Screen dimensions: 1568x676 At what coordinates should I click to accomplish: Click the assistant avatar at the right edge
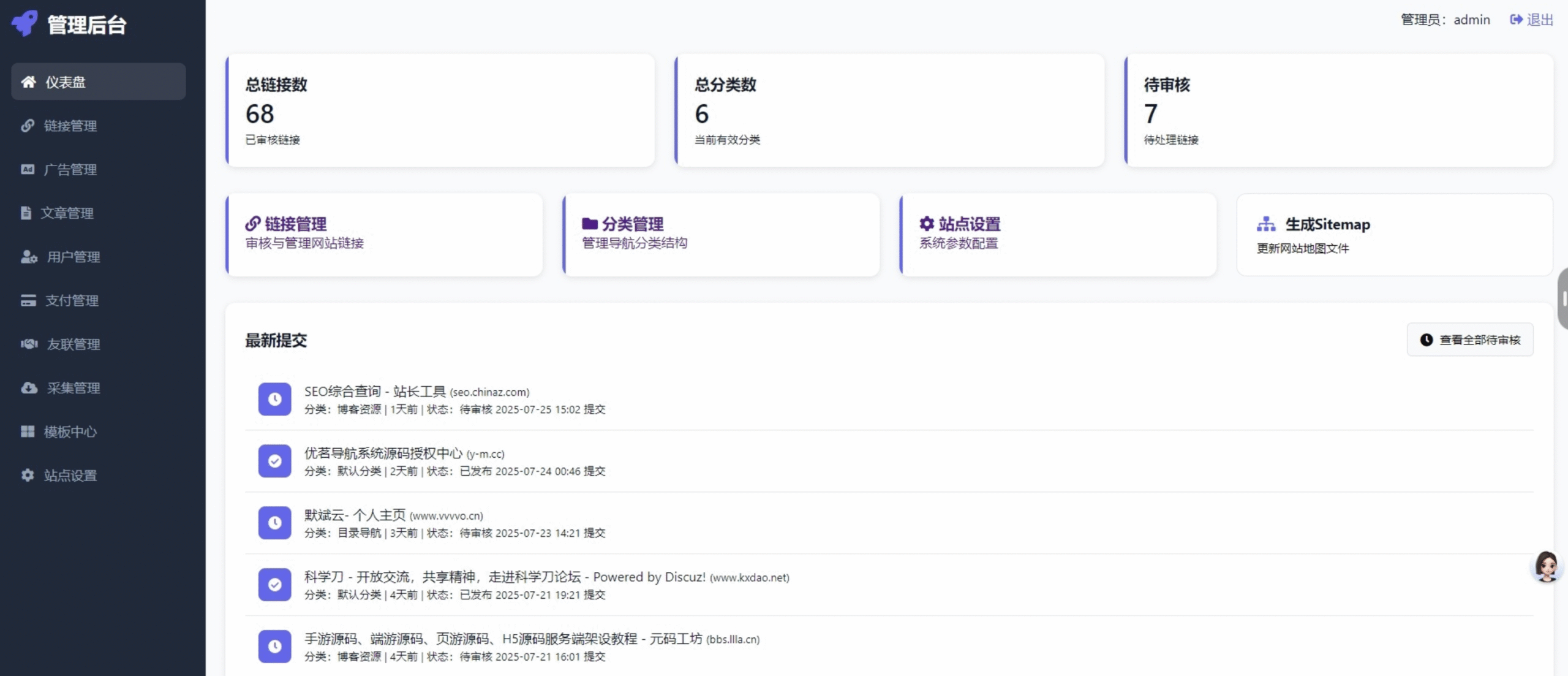point(1546,566)
